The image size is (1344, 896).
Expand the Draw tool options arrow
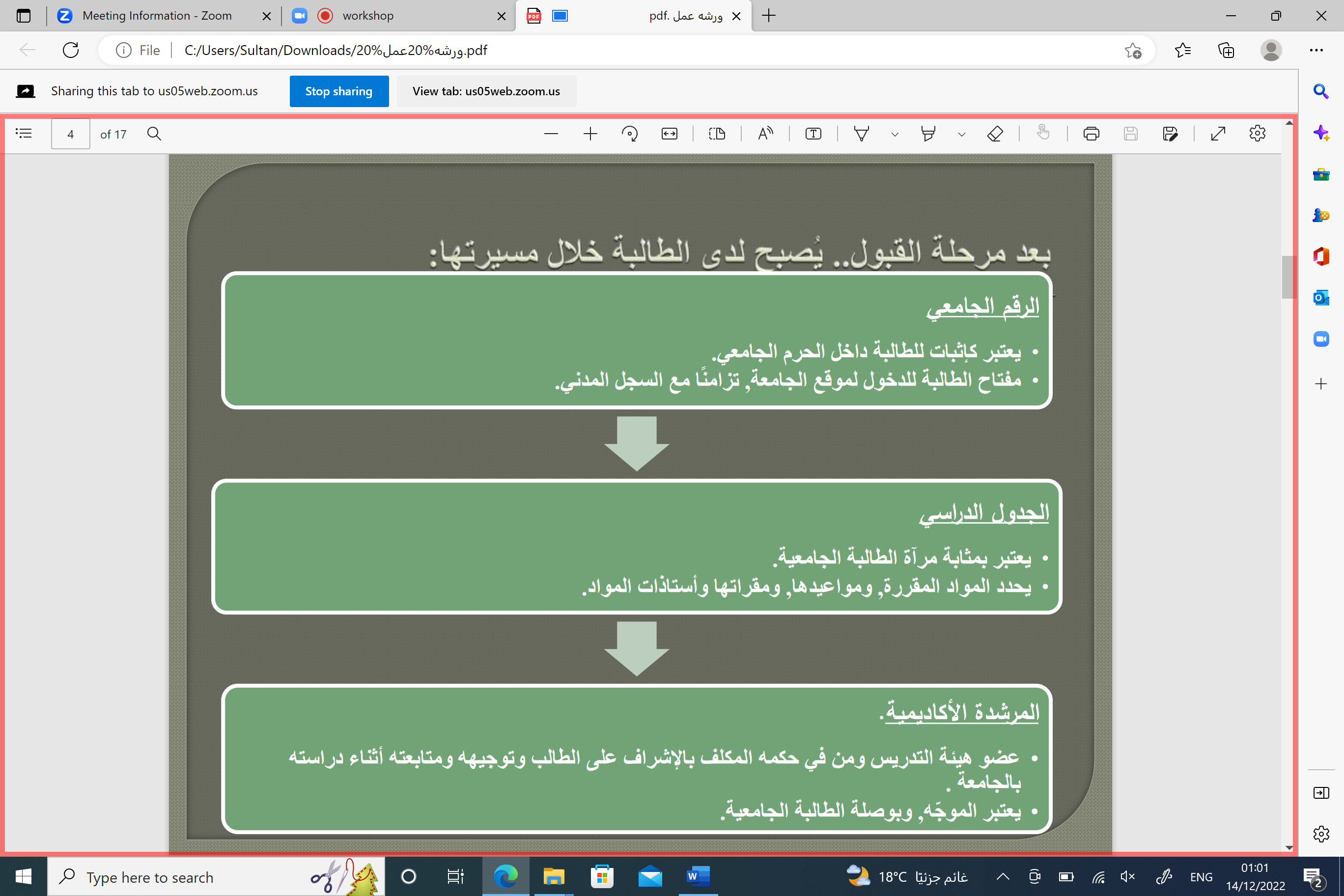coord(895,135)
